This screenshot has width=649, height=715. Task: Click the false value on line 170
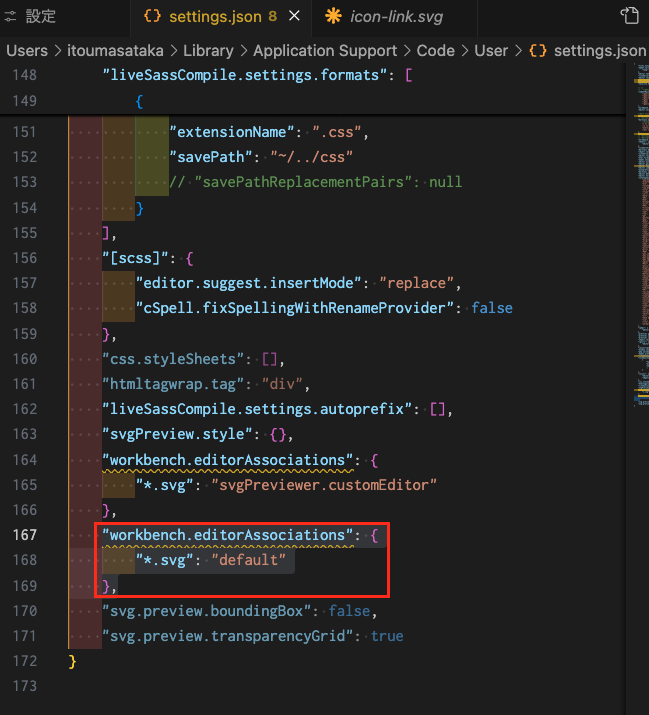point(349,611)
